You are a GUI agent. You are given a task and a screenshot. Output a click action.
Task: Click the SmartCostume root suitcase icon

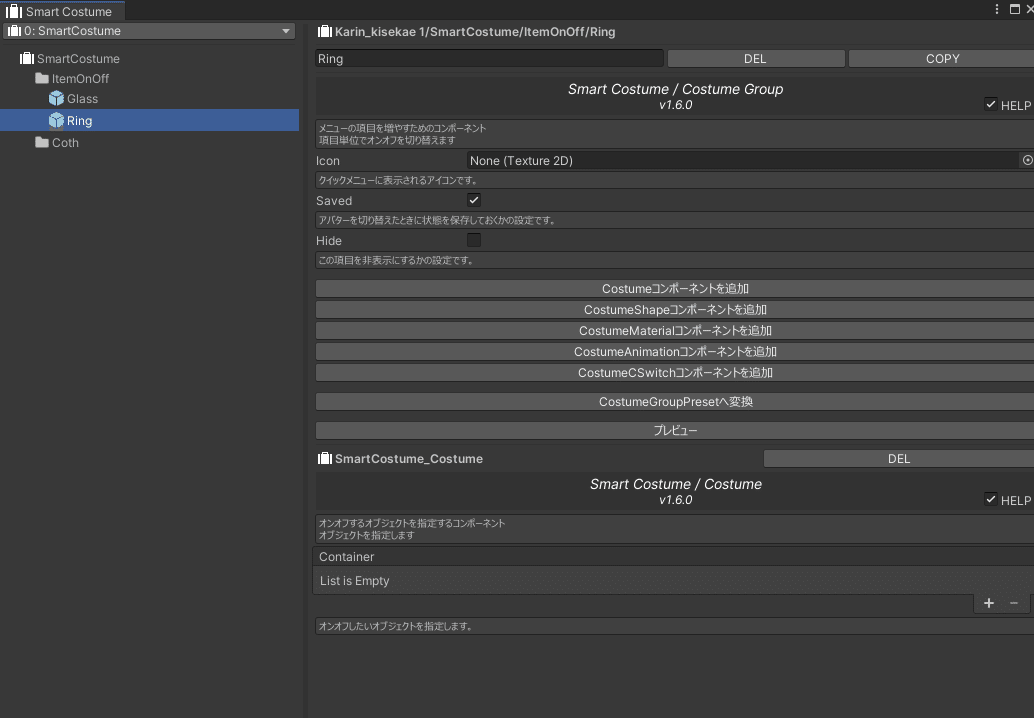click(x=27, y=59)
